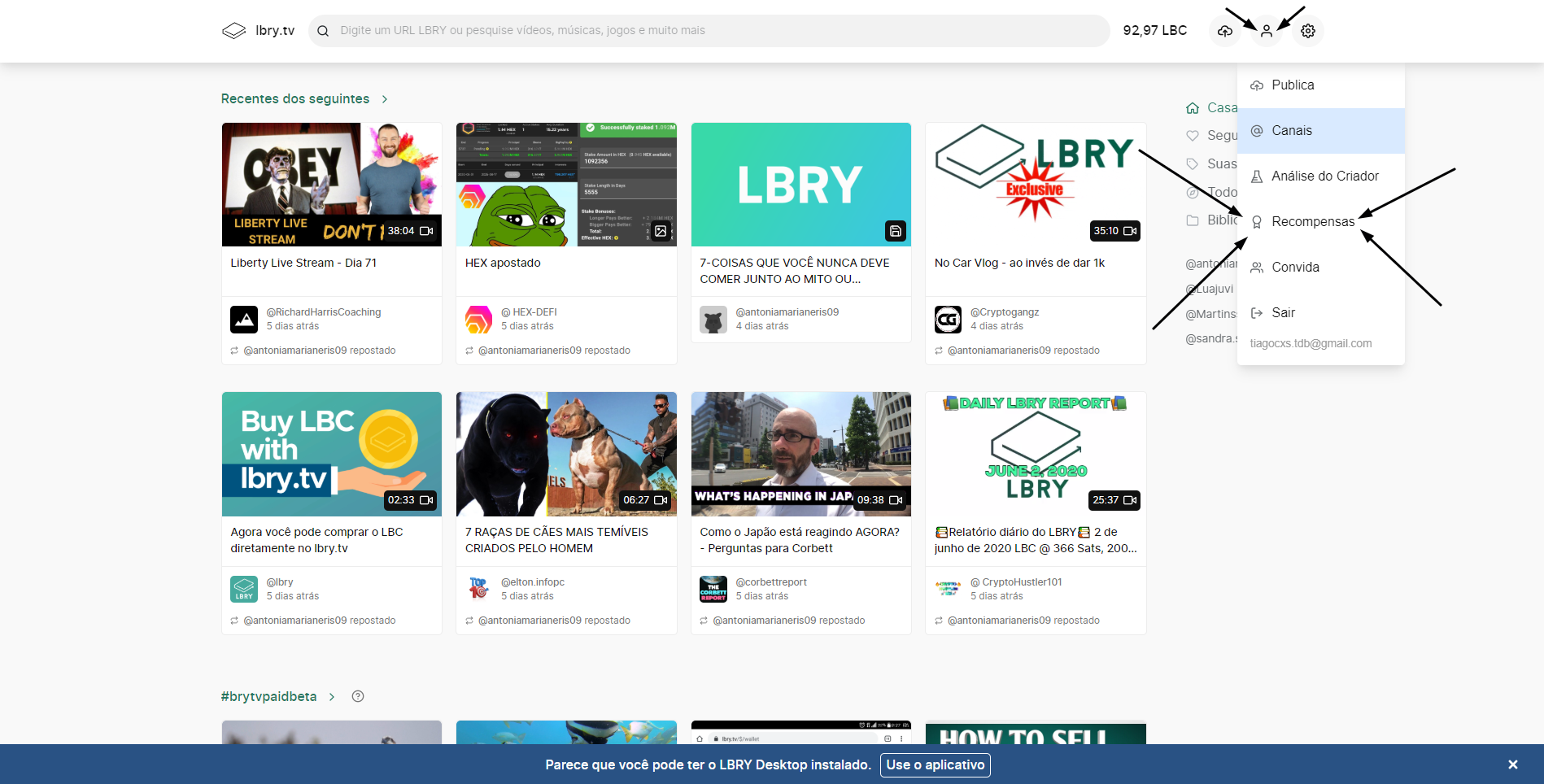Open Análise do Criador menu item

[x=1321, y=176]
